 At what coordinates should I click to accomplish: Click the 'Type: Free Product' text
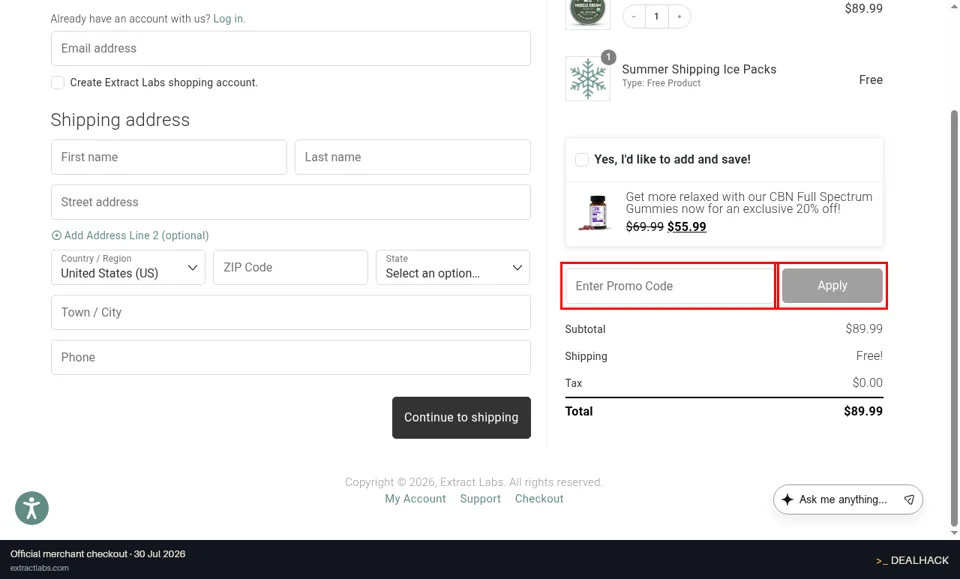[x=661, y=83]
